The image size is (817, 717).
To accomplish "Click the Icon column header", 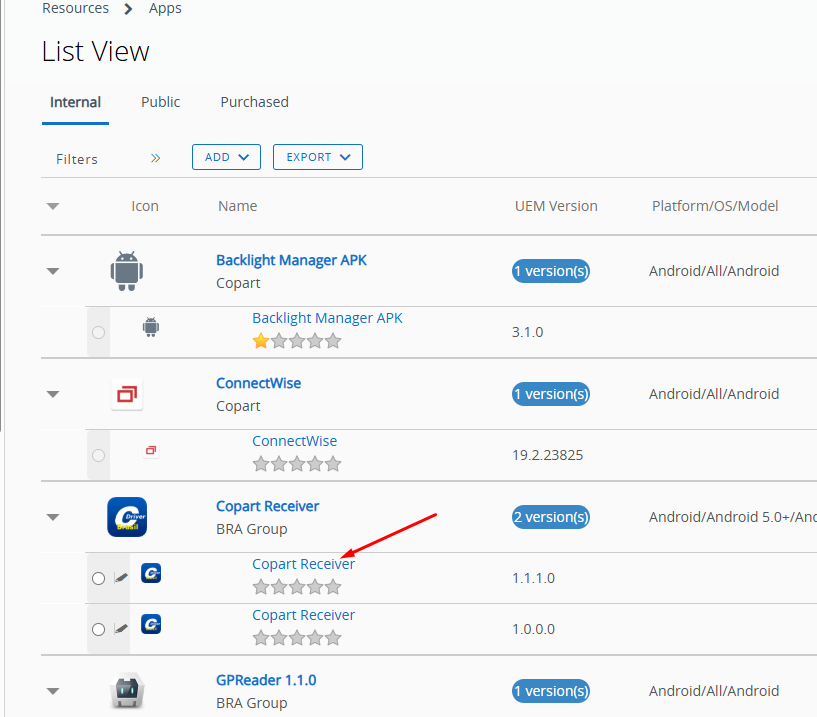I will (145, 206).
